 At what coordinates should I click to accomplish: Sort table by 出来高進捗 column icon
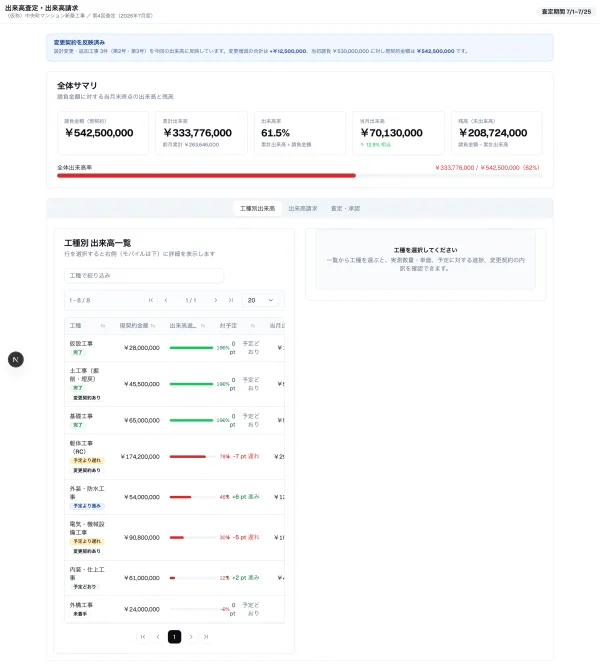pos(203,326)
